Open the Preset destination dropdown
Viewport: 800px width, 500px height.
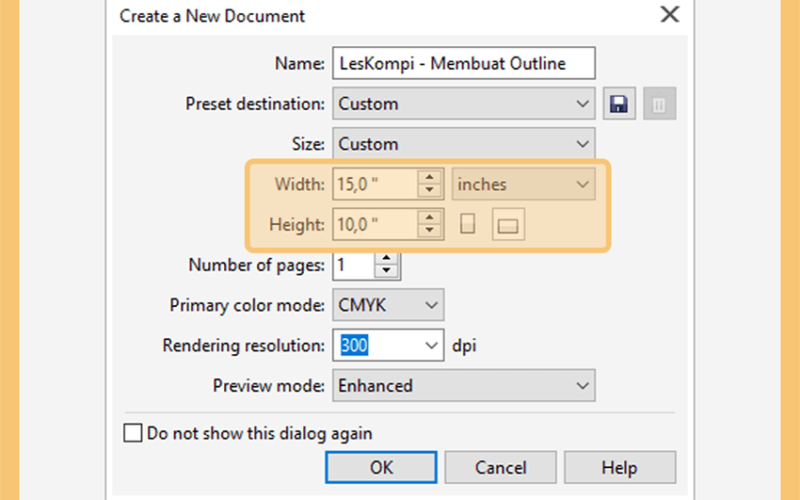pos(464,104)
